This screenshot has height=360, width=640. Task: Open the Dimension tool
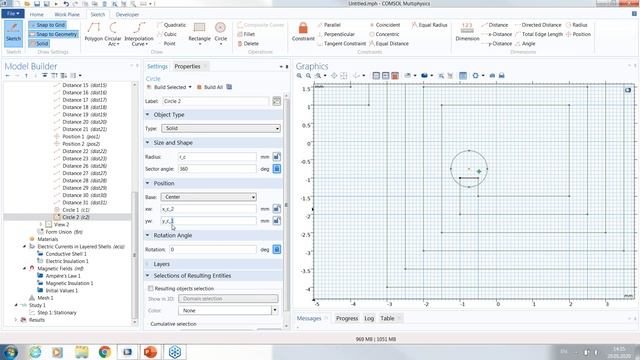pyautogui.click(x=467, y=32)
